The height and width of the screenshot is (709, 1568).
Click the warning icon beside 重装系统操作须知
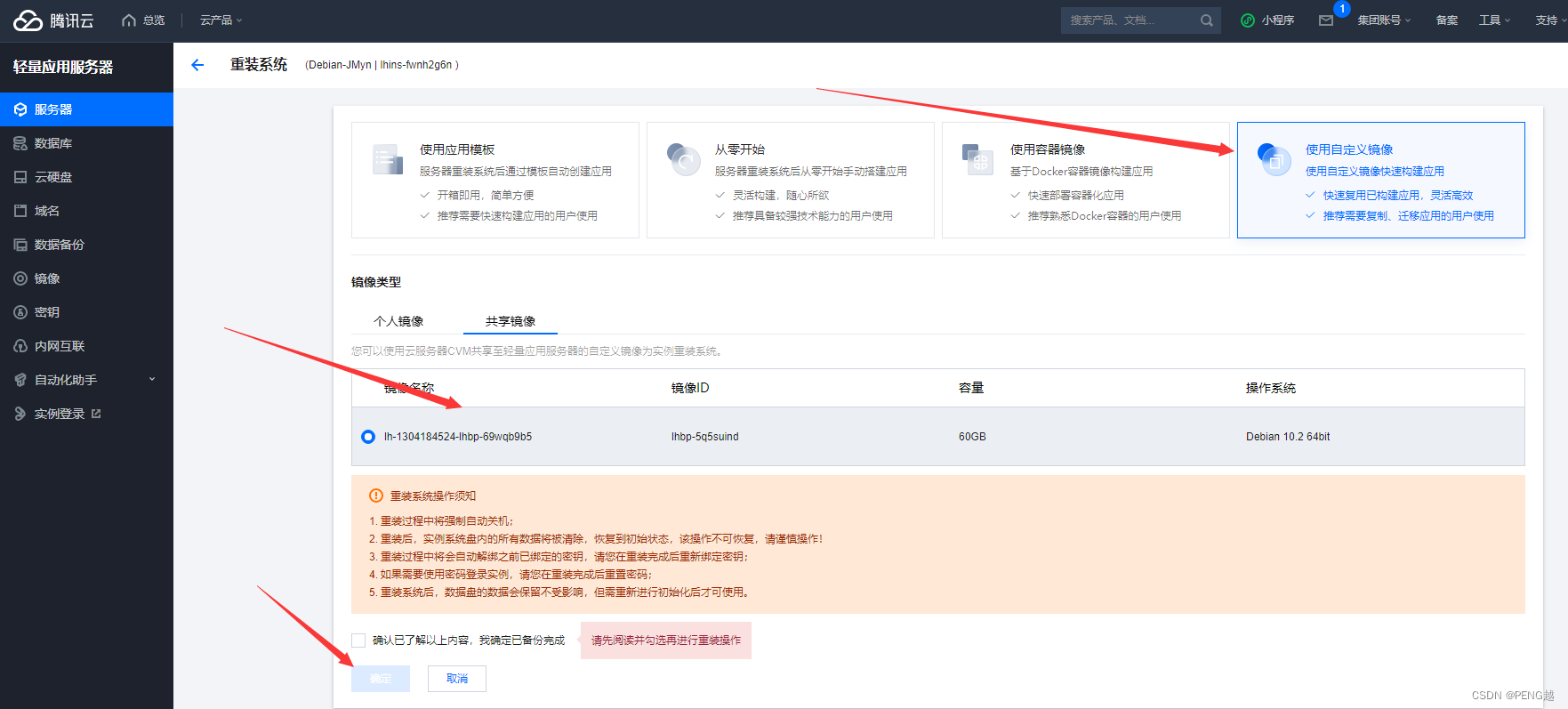click(x=376, y=495)
